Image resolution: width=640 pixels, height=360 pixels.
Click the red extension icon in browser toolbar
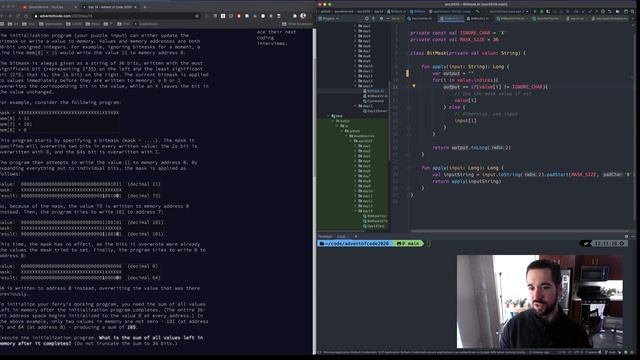click(x=239, y=16)
